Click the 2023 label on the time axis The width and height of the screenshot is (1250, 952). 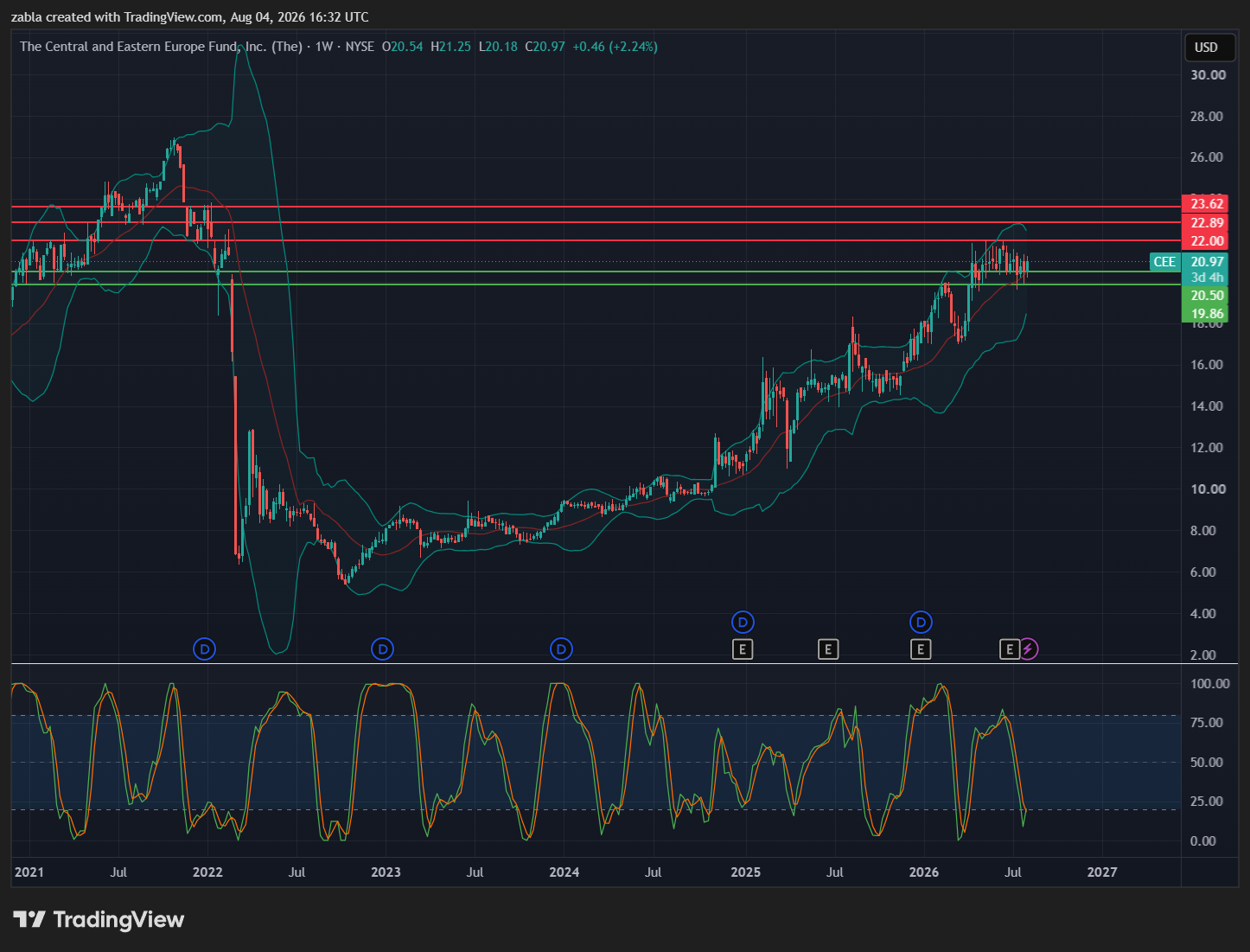386,872
